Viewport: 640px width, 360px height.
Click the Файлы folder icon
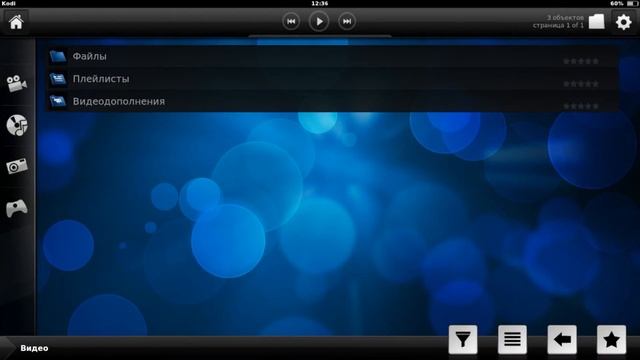pos(58,56)
